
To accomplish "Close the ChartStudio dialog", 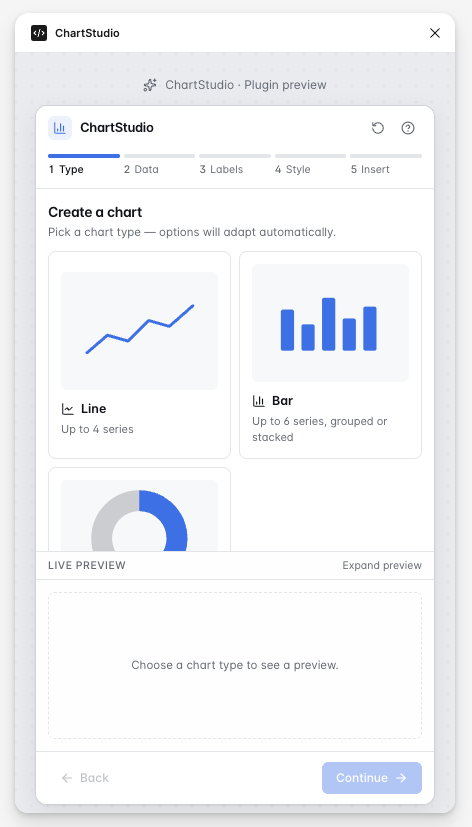I will (435, 33).
